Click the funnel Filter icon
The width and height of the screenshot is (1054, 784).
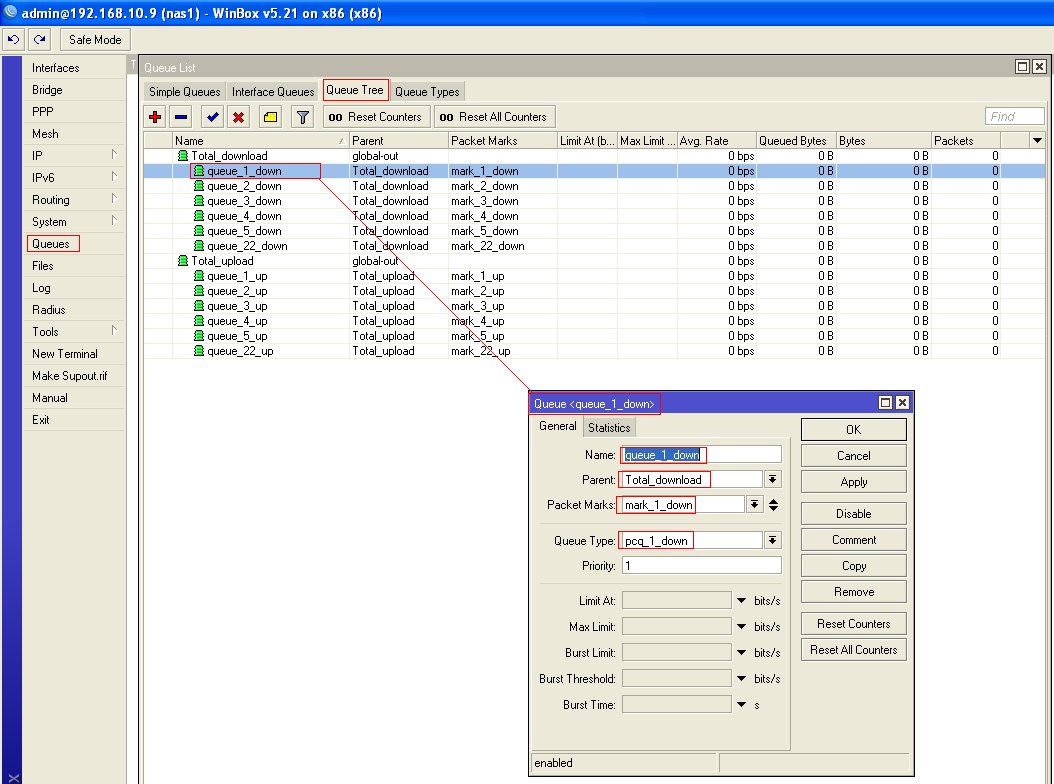point(302,117)
